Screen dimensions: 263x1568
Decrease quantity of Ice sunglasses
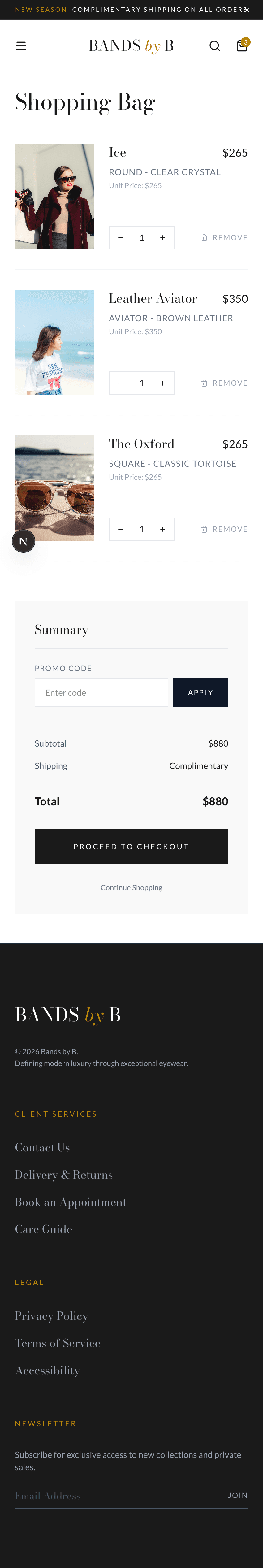[x=121, y=238]
